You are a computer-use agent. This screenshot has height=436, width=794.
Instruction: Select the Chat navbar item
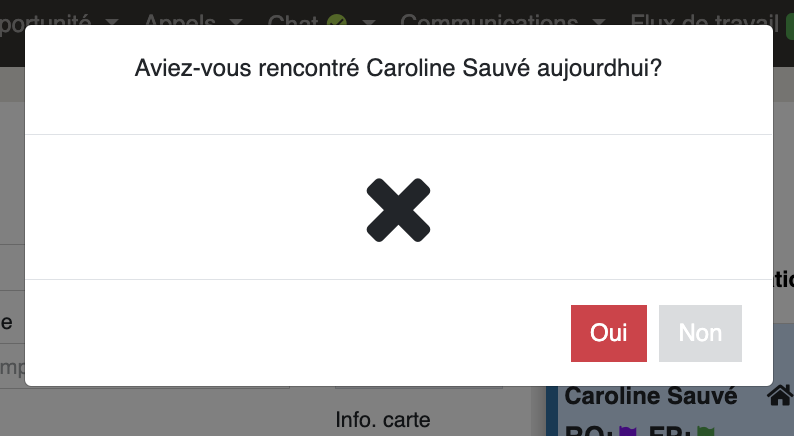293,20
